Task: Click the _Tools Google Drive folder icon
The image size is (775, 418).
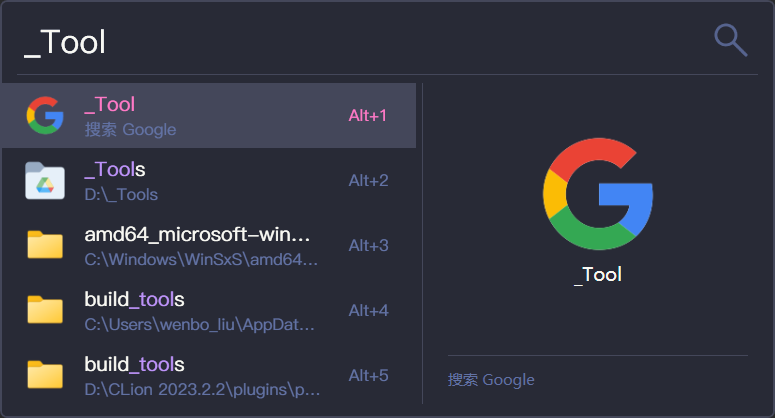Action: 45,181
